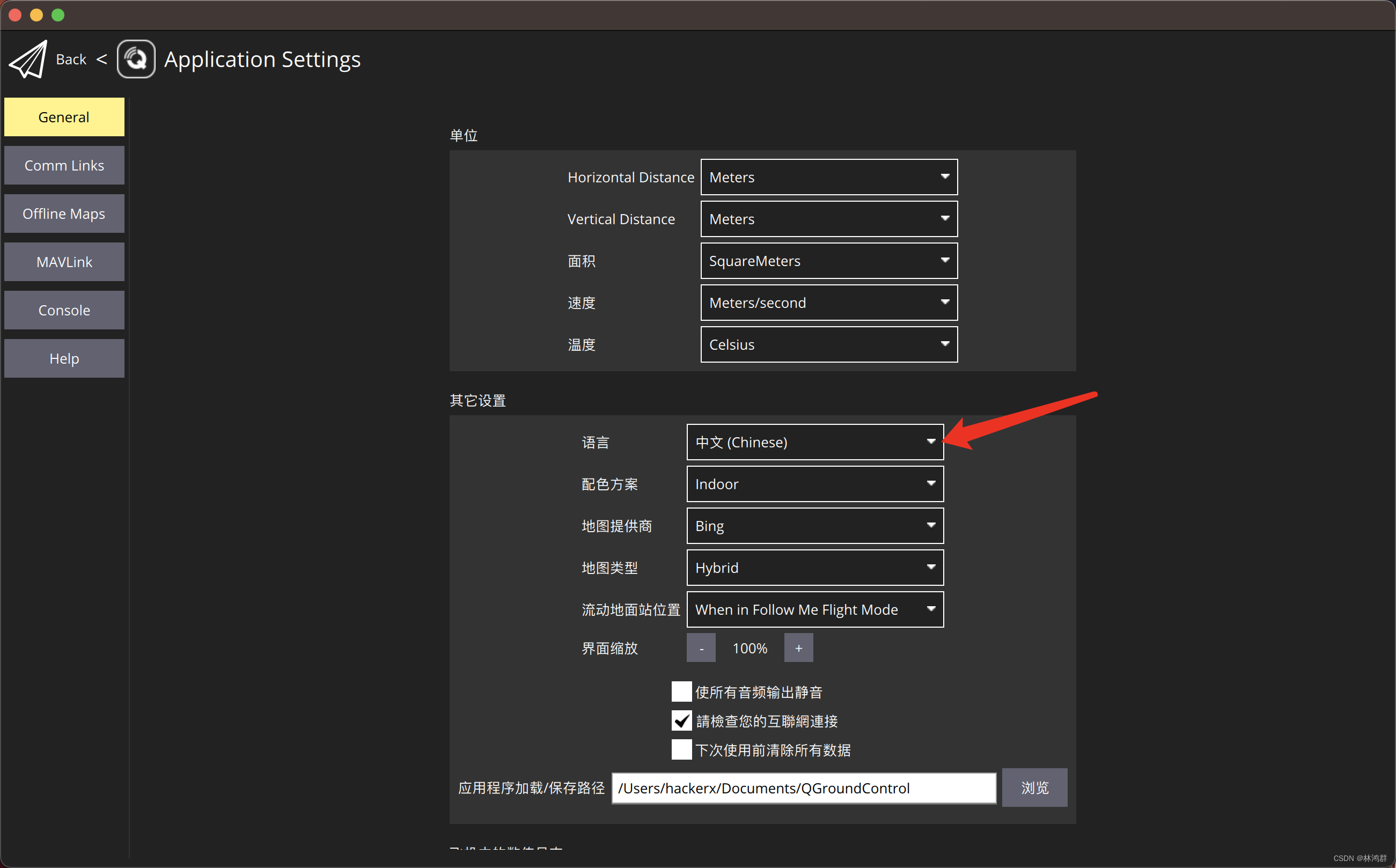The width and height of the screenshot is (1396, 868).
Task: Select the MAVLink sidebar item
Action: 64,261
